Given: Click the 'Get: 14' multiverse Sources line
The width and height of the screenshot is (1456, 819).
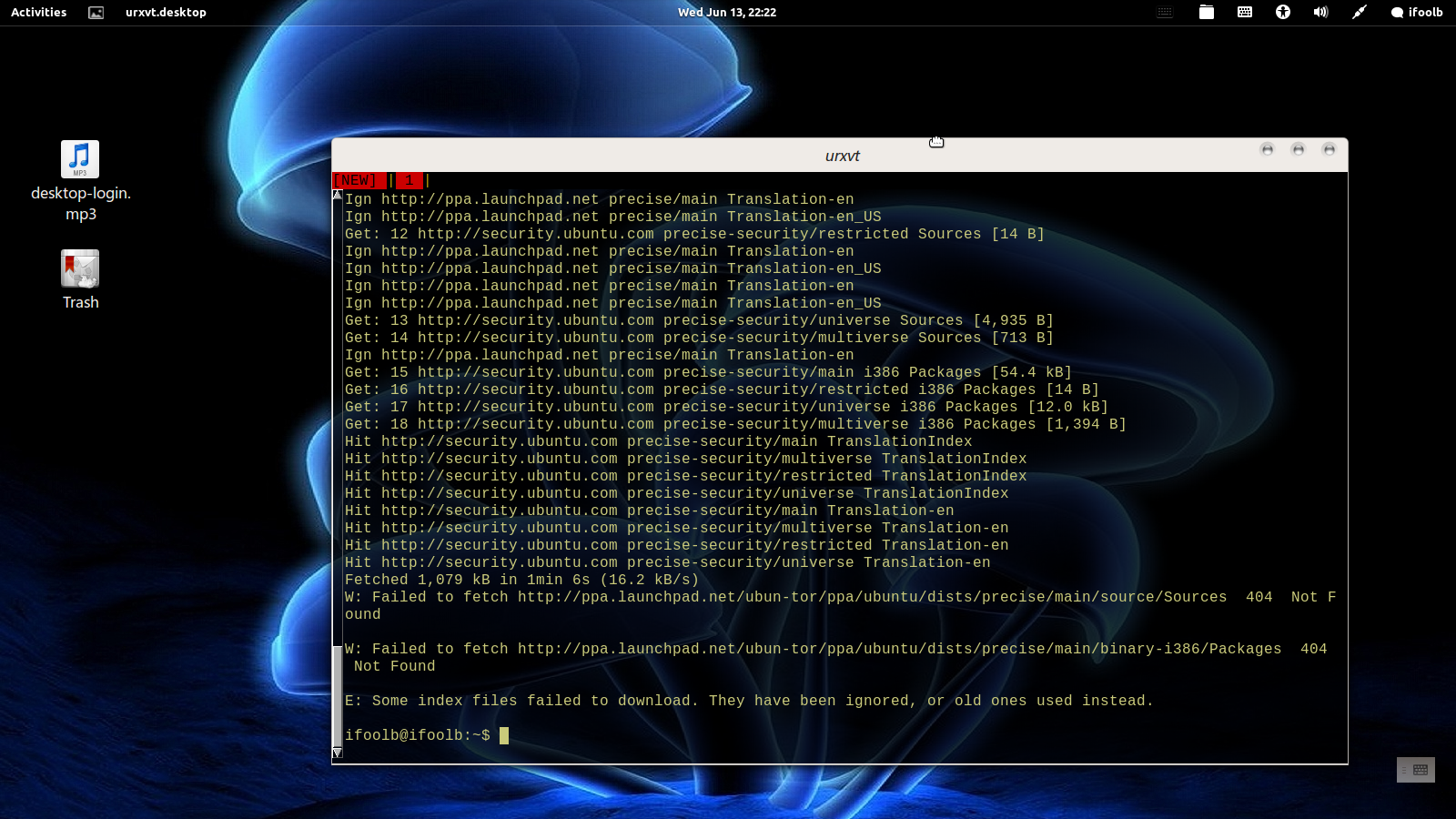Looking at the screenshot, I should click(x=699, y=338).
